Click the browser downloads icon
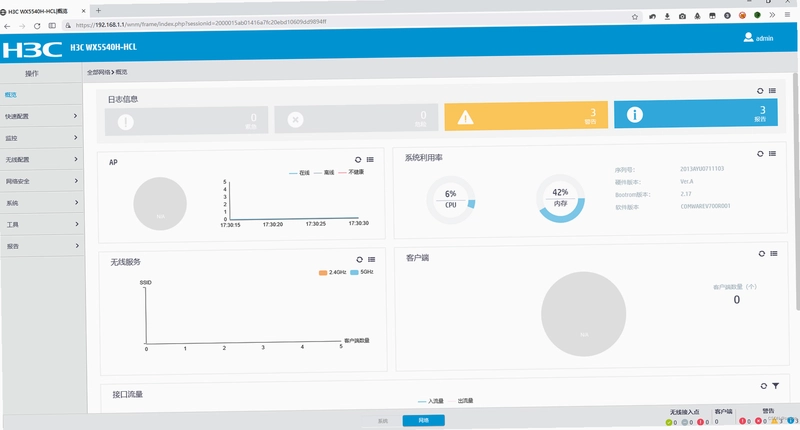Viewport: 800px width, 430px height. point(667,16)
